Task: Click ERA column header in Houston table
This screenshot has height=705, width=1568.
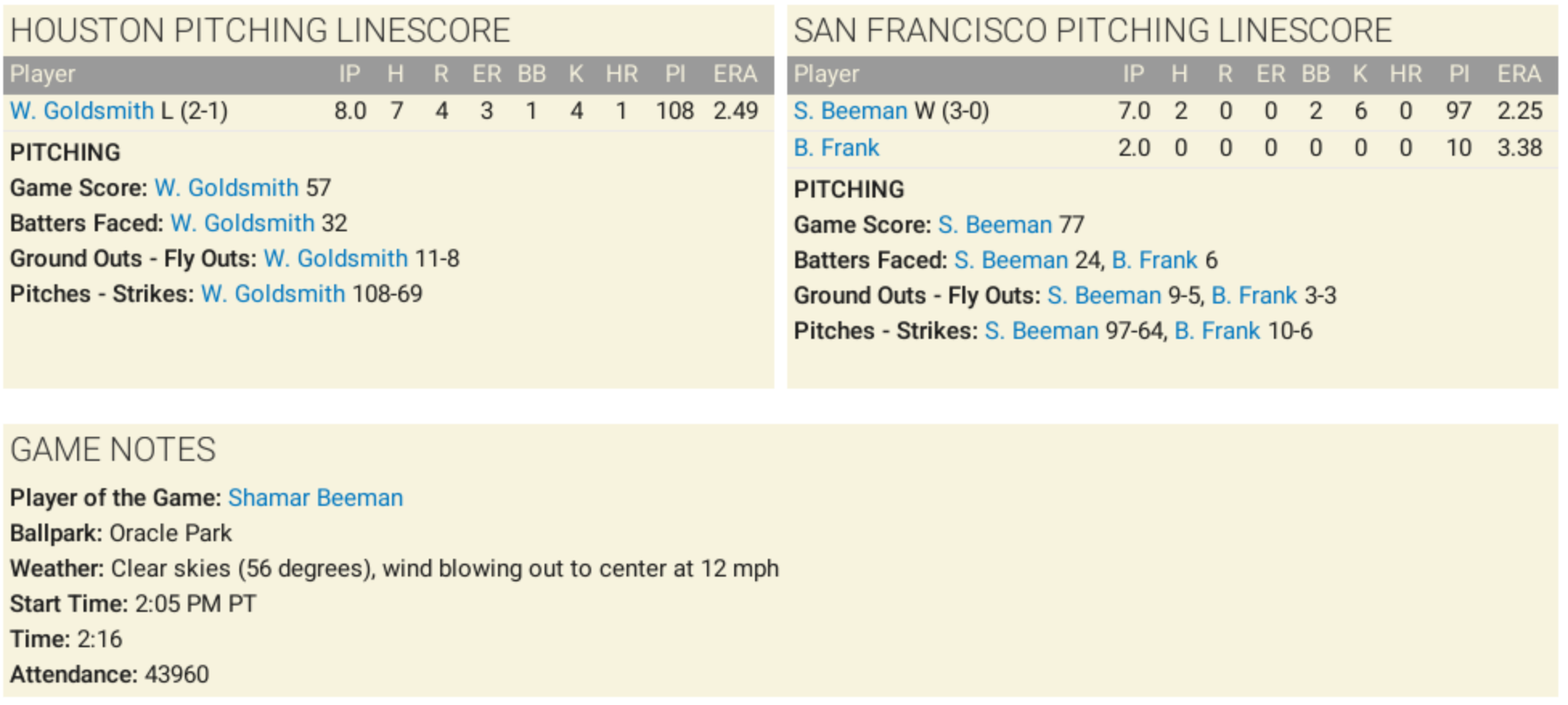Action: point(735,74)
